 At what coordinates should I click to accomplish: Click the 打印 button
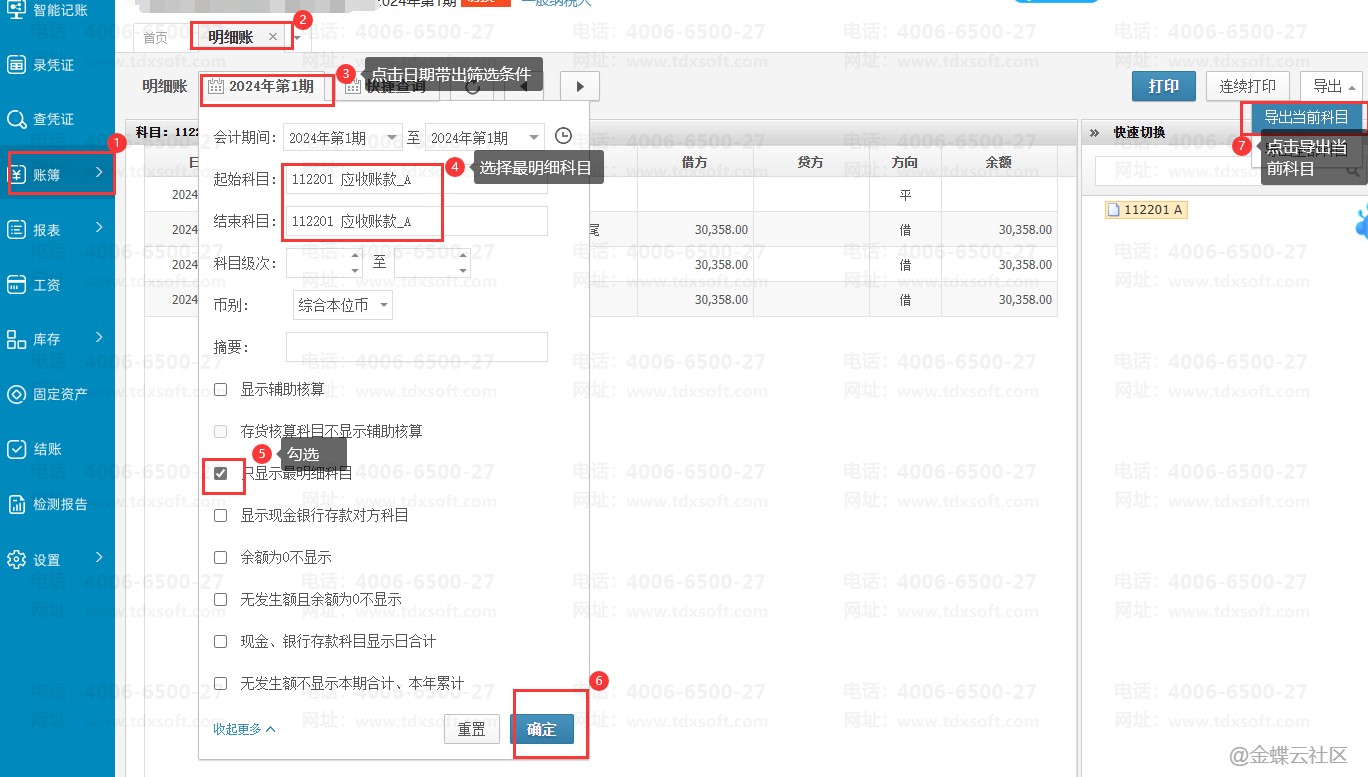[1163, 87]
